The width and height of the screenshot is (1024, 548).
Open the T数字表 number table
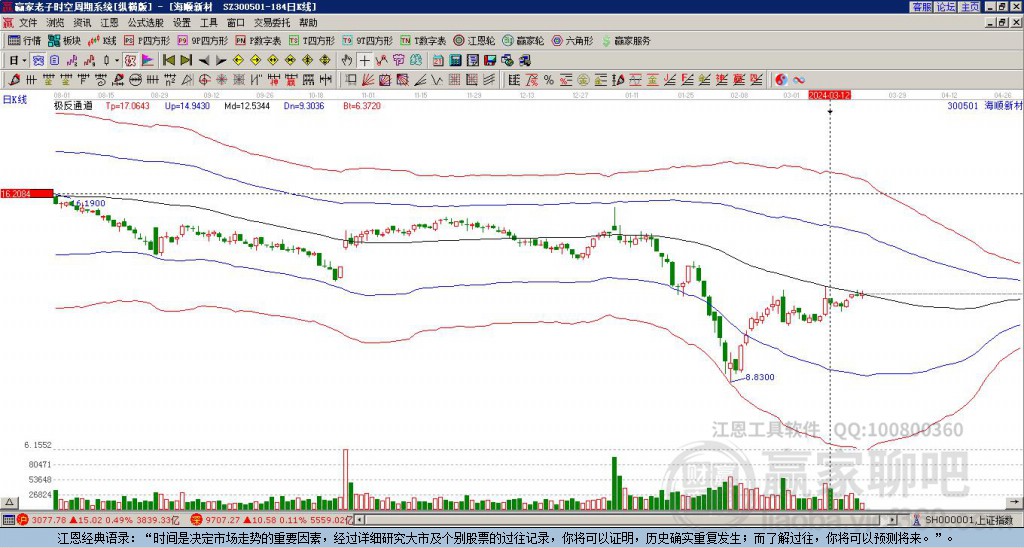click(x=423, y=40)
